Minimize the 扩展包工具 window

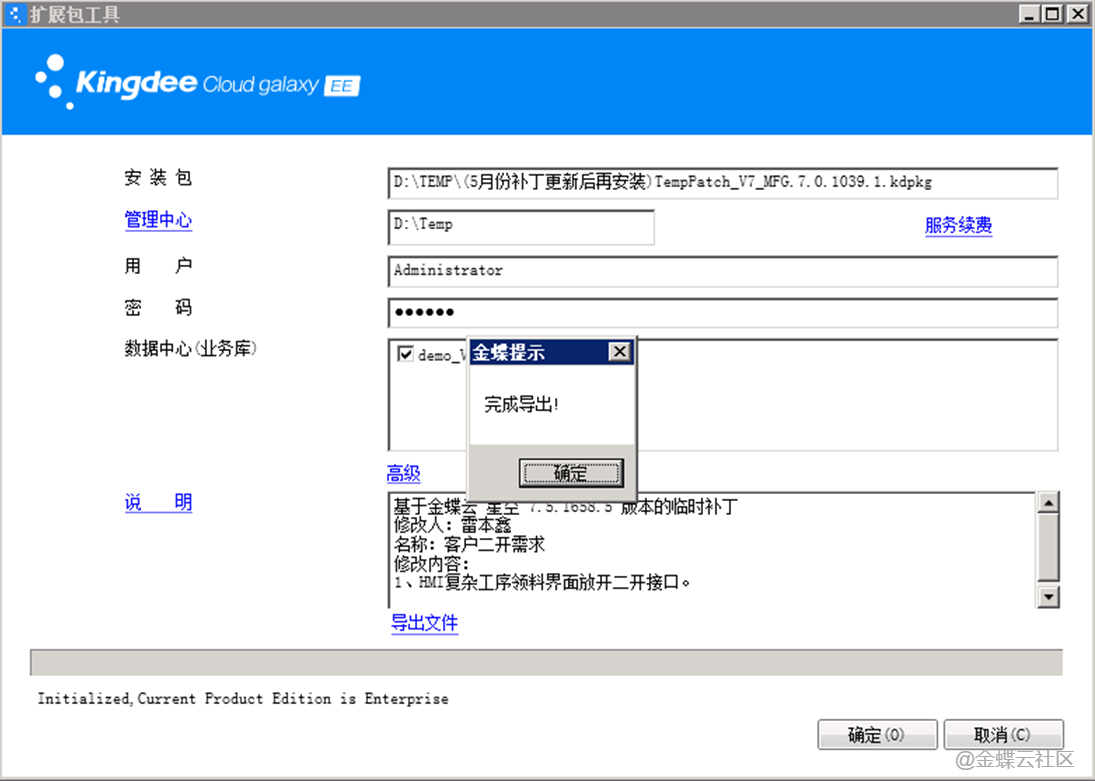point(1028,14)
